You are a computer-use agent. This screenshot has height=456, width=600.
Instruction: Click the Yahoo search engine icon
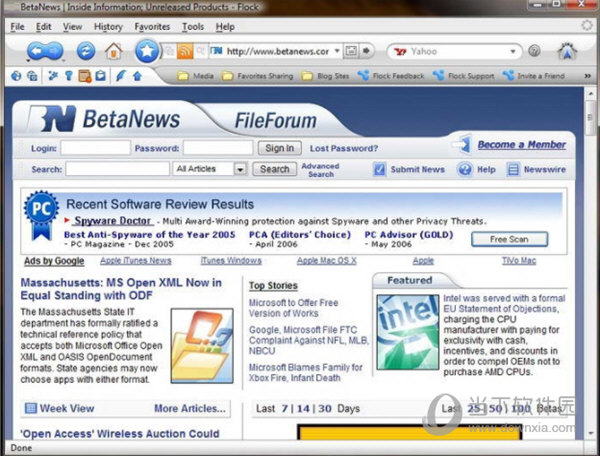click(400, 52)
